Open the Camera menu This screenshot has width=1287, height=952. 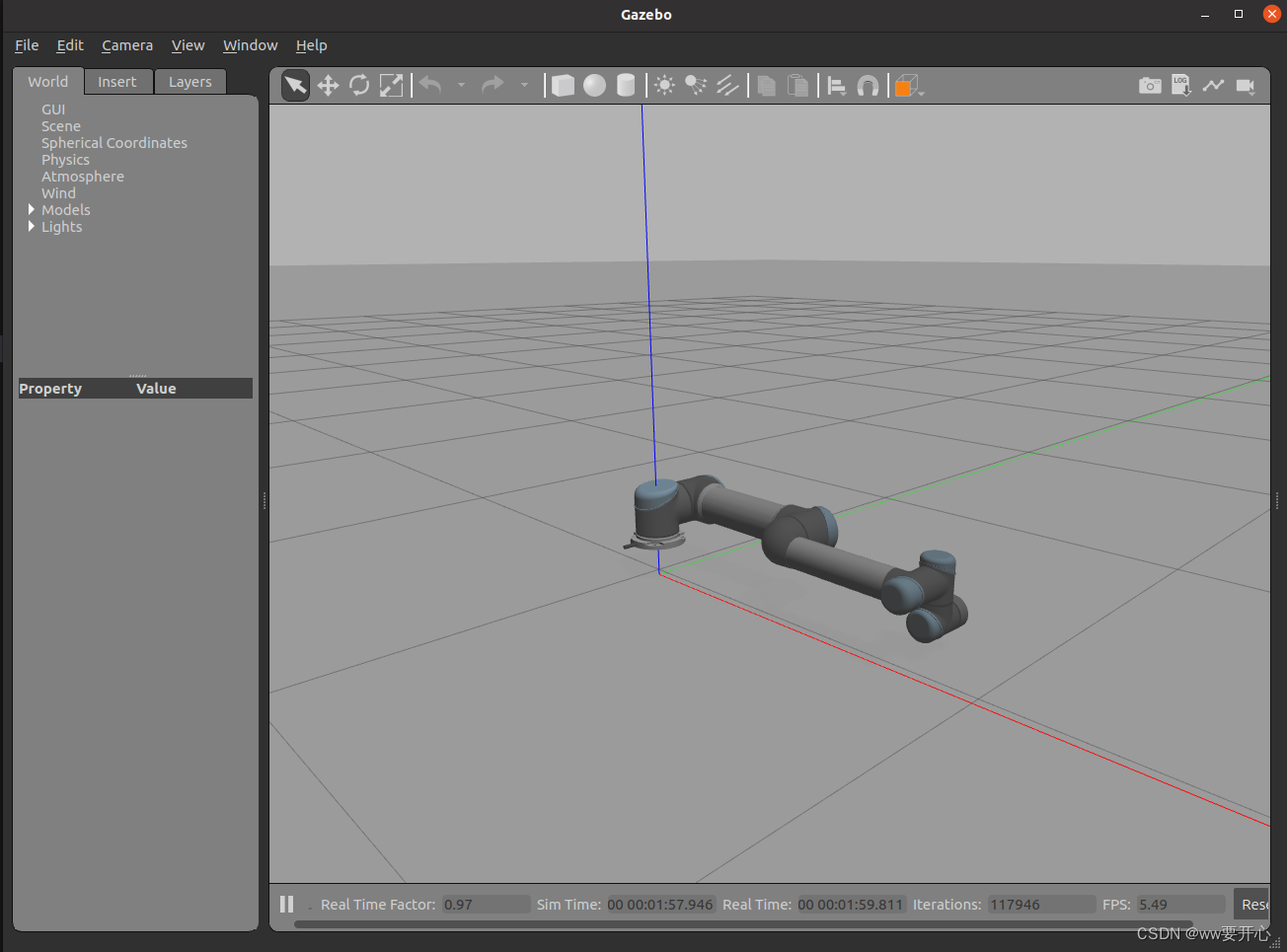[x=127, y=45]
